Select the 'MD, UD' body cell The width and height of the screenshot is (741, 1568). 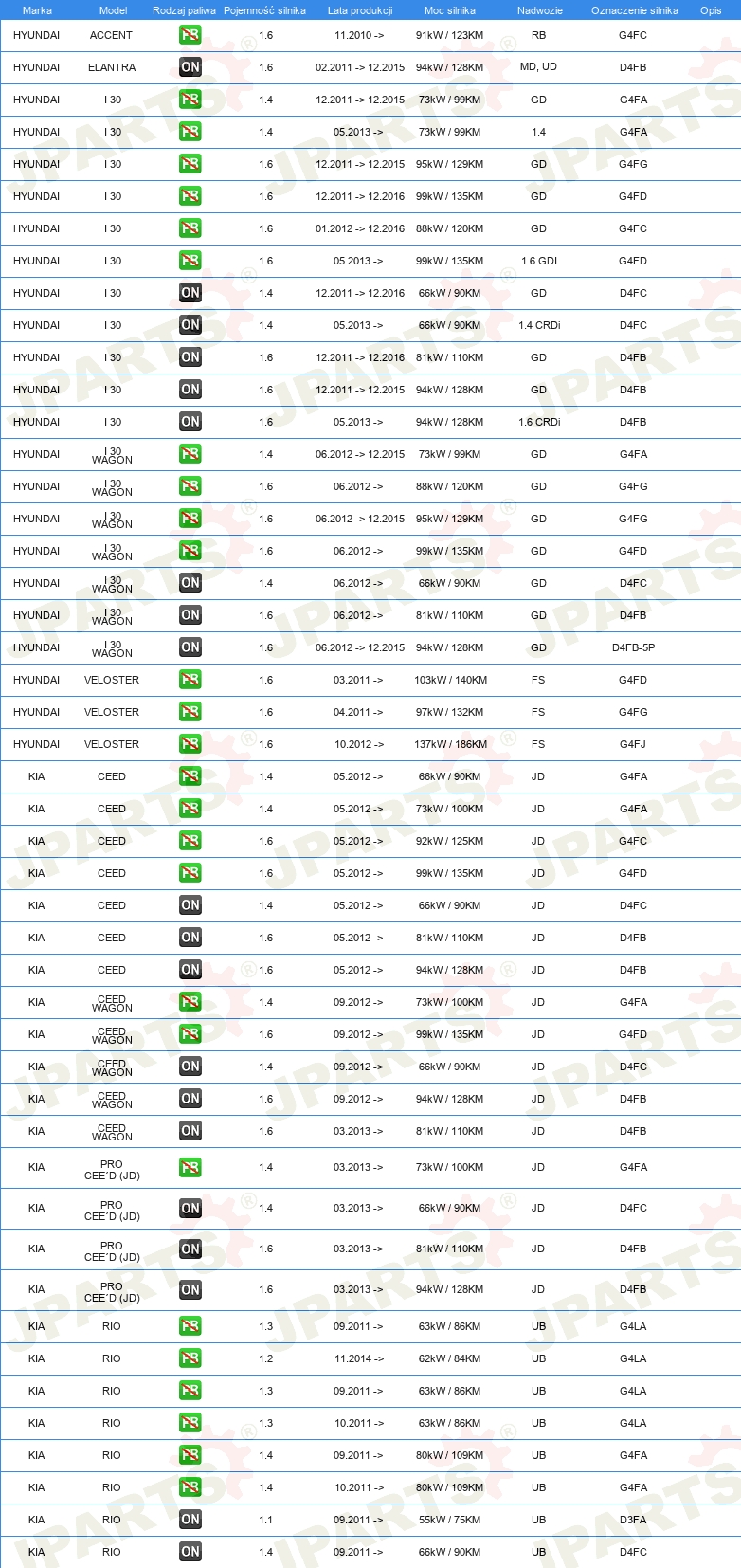pos(538,67)
